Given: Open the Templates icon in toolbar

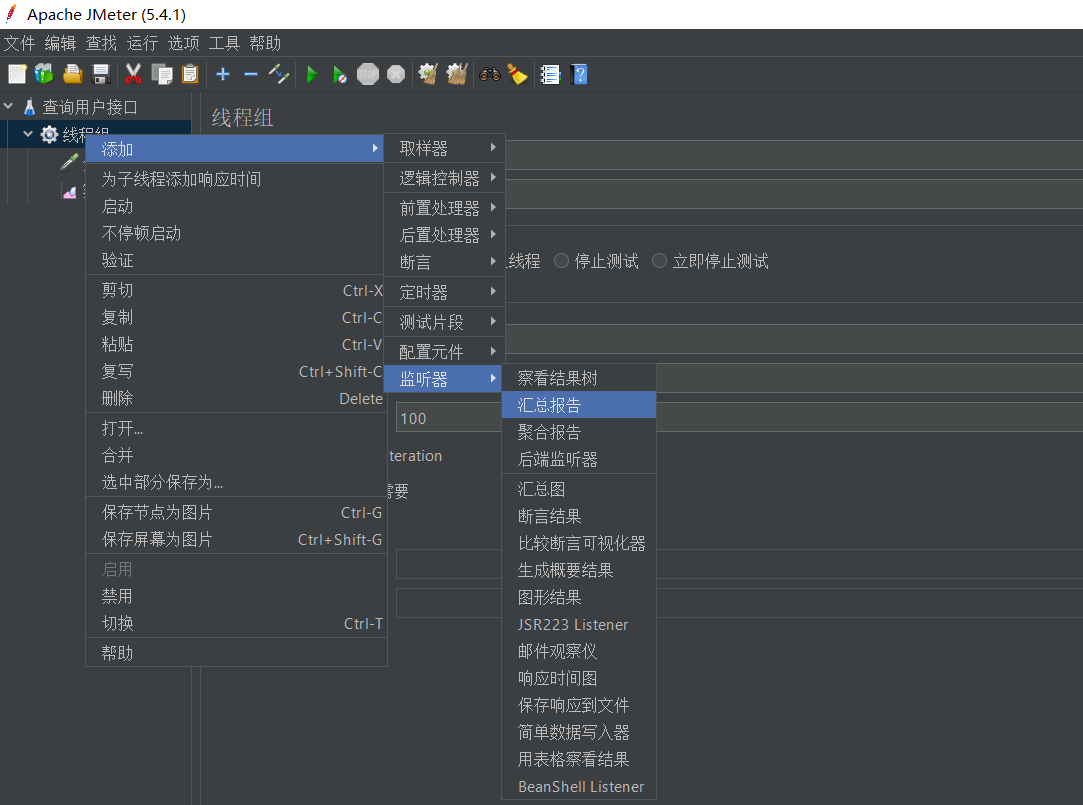Looking at the screenshot, I should point(44,74).
